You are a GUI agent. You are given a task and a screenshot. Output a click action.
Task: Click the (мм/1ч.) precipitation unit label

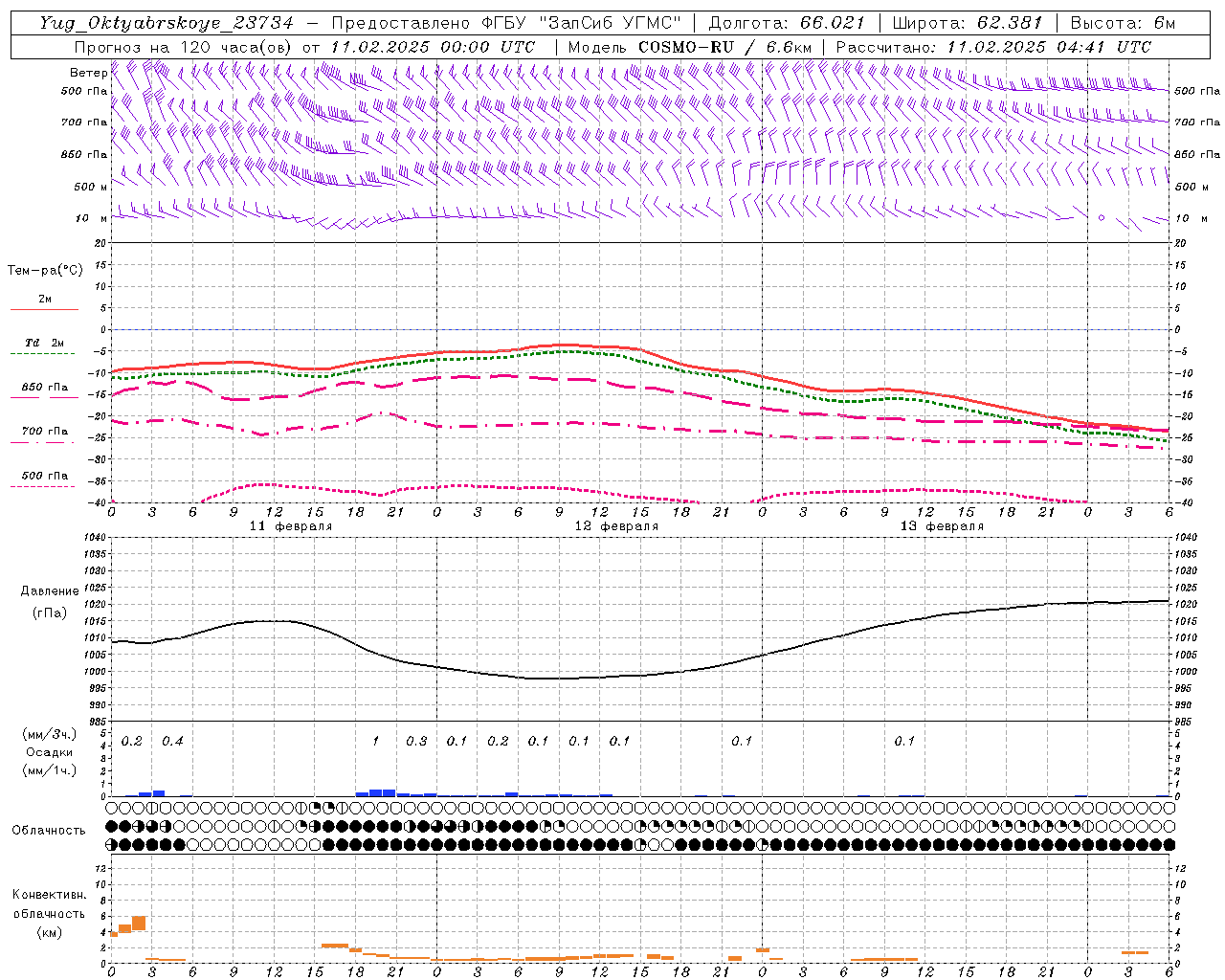coord(50,770)
